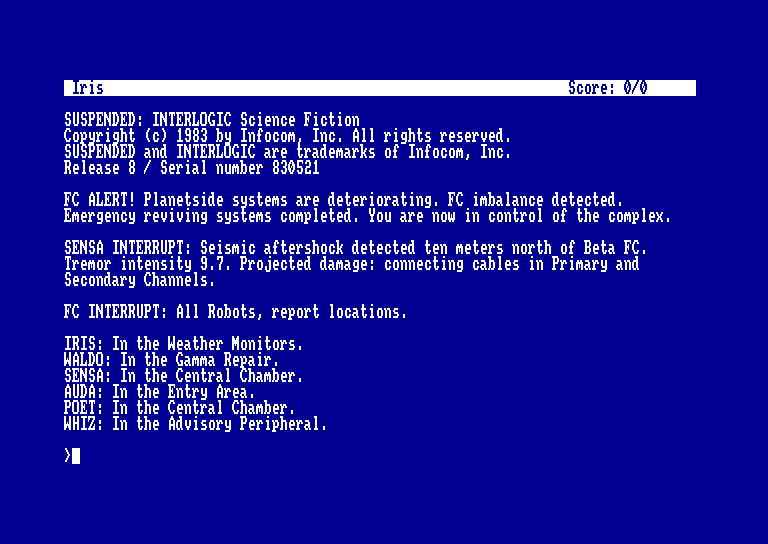This screenshot has width=768, height=544.
Task: Click the FC INTERRUPT robots report line
Action: (235, 312)
